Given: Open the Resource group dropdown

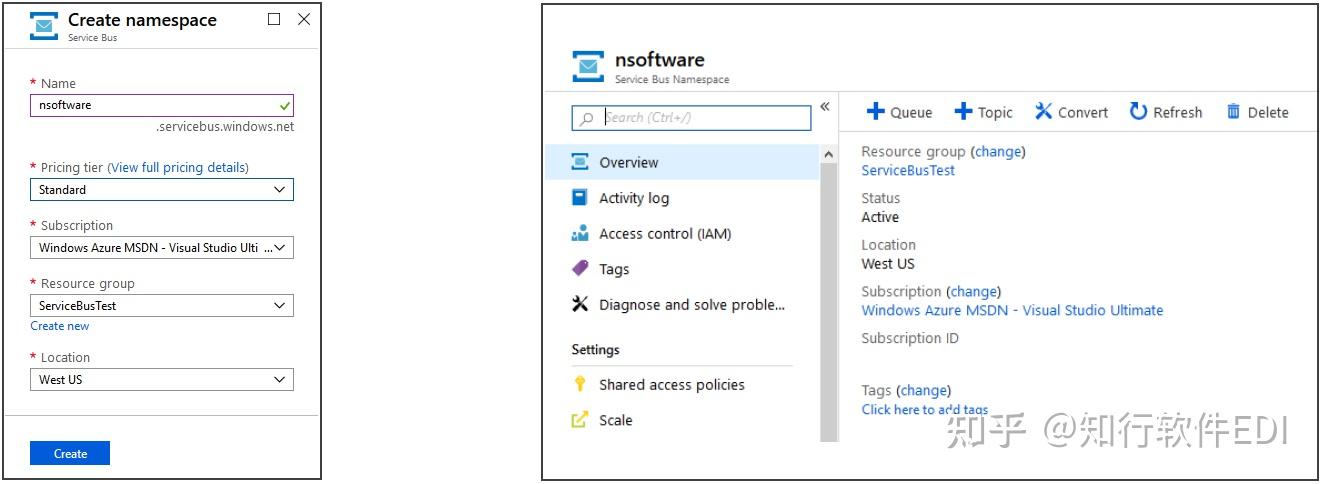Looking at the screenshot, I should (x=161, y=306).
